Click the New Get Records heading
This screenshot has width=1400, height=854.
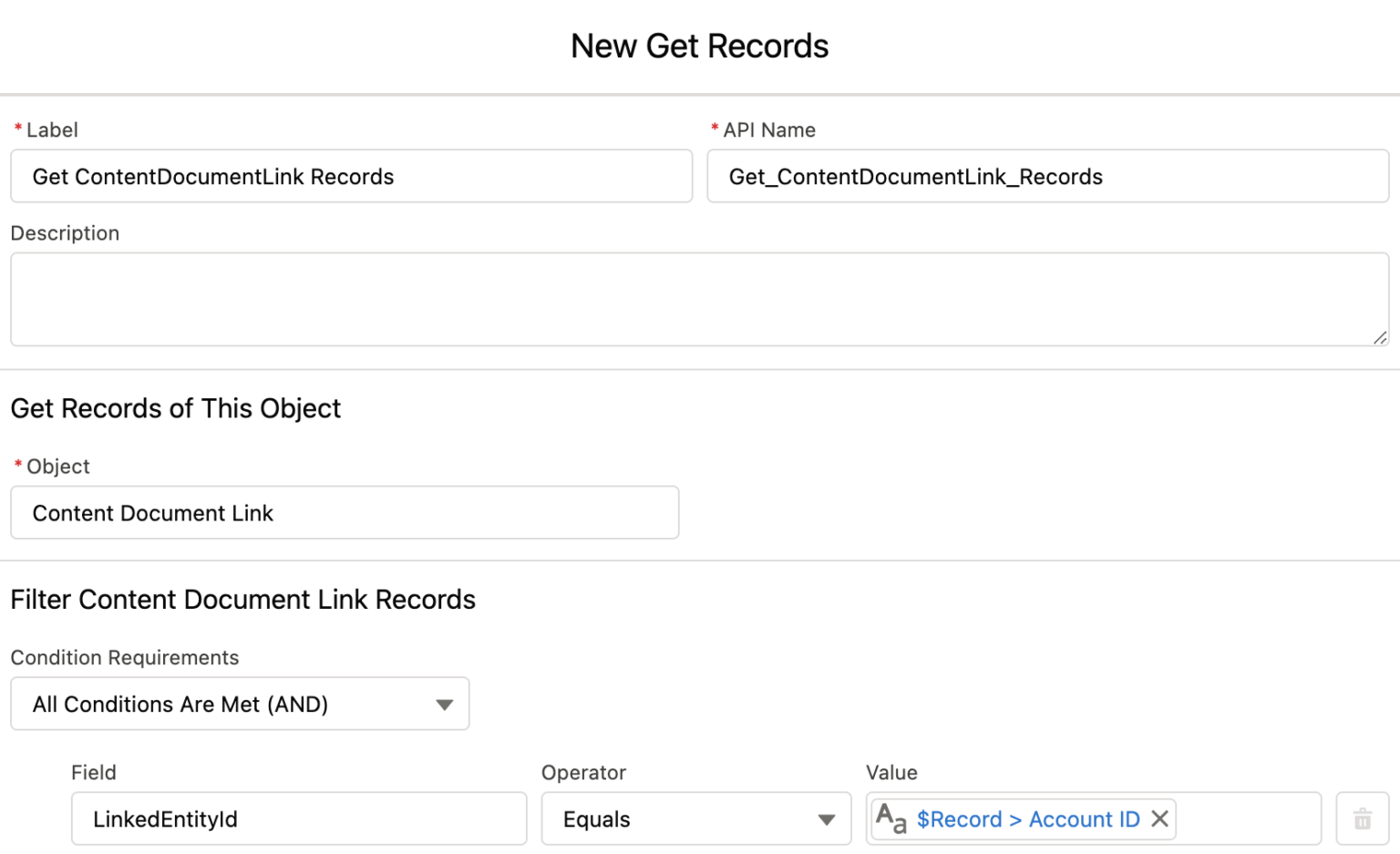[x=700, y=46]
